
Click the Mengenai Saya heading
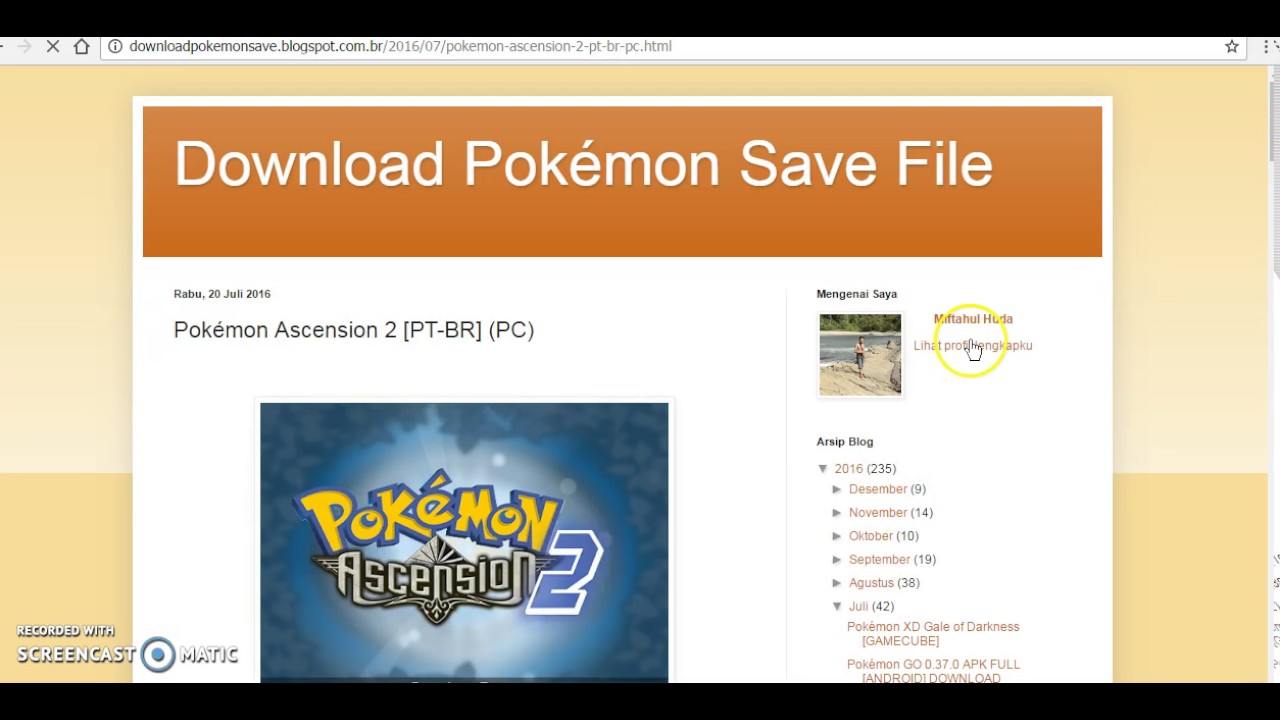[857, 294]
